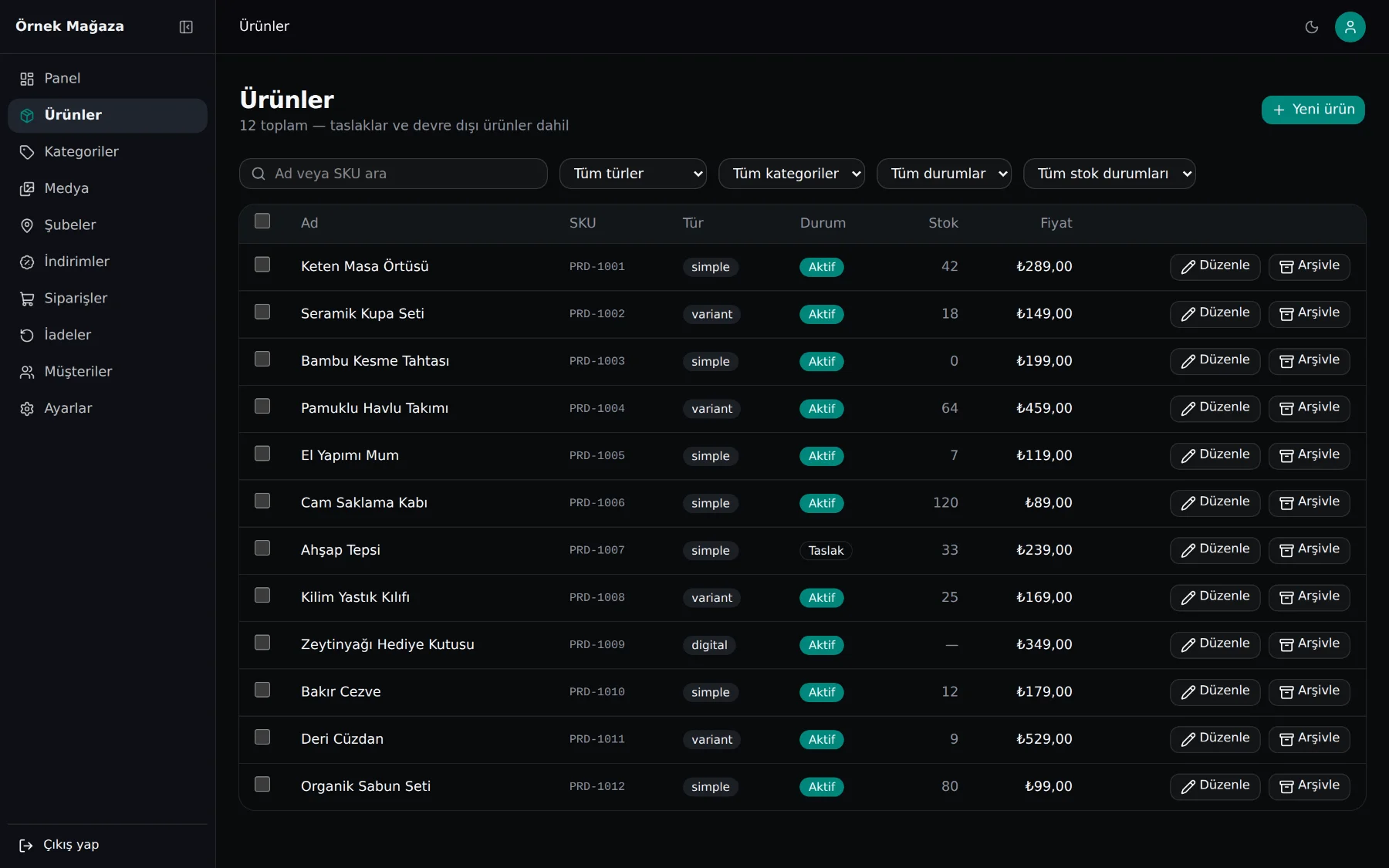
Task: Click the PRD-1006 SKU text
Action: 597,503
